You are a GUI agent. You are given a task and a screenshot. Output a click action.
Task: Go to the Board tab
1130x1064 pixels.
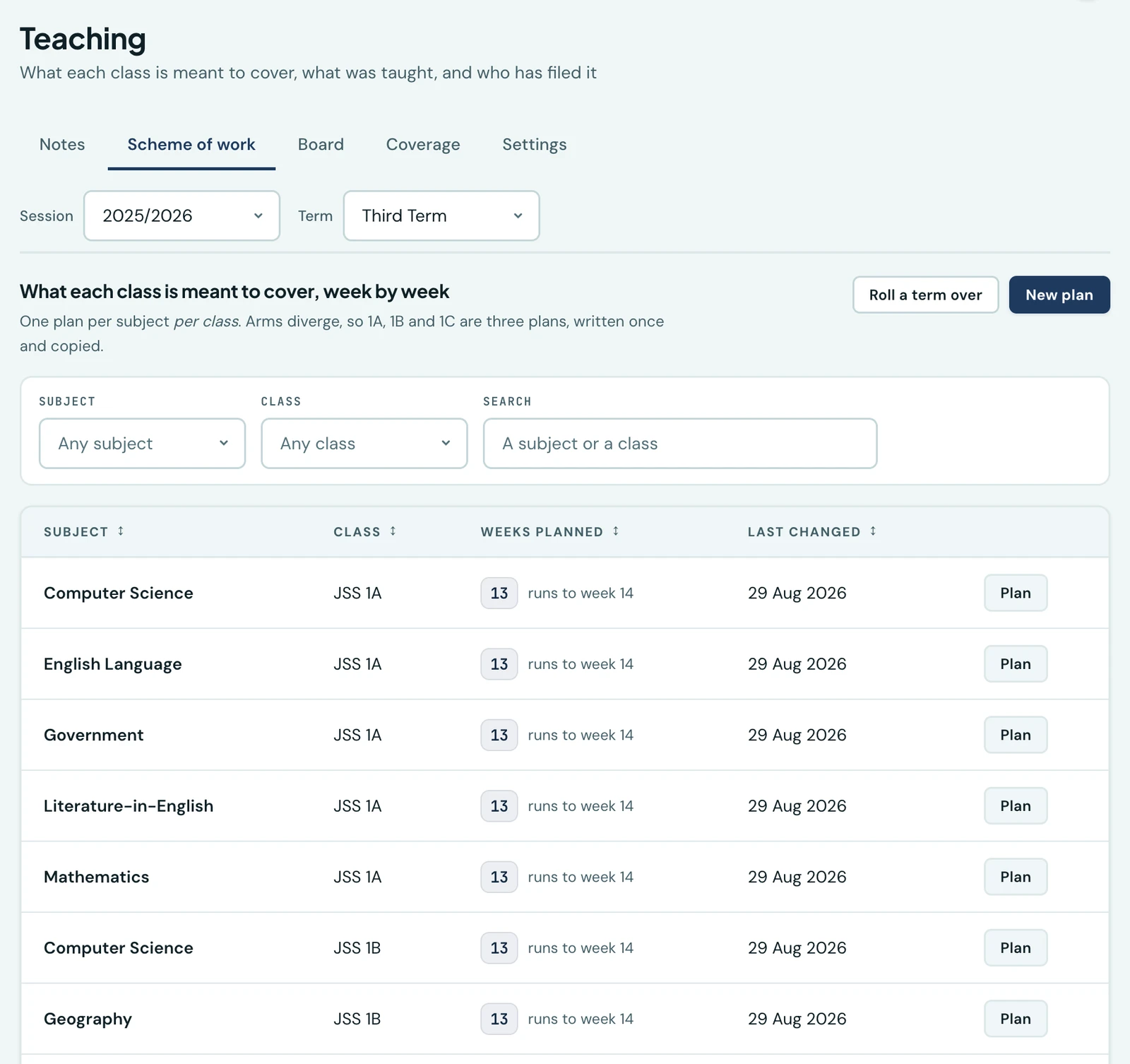tap(321, 144)
